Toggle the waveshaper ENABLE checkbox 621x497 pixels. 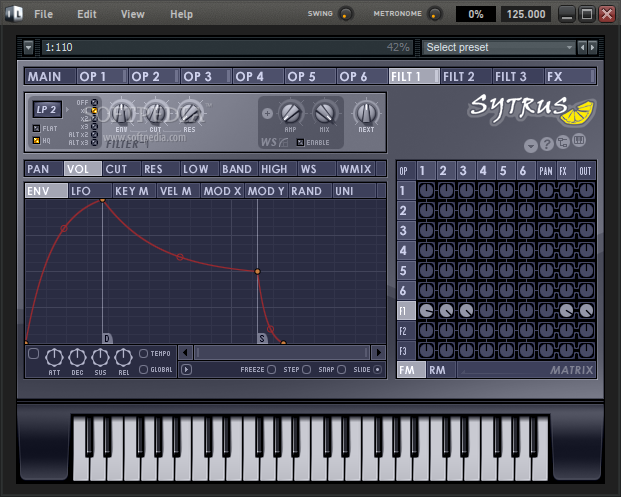300,142
